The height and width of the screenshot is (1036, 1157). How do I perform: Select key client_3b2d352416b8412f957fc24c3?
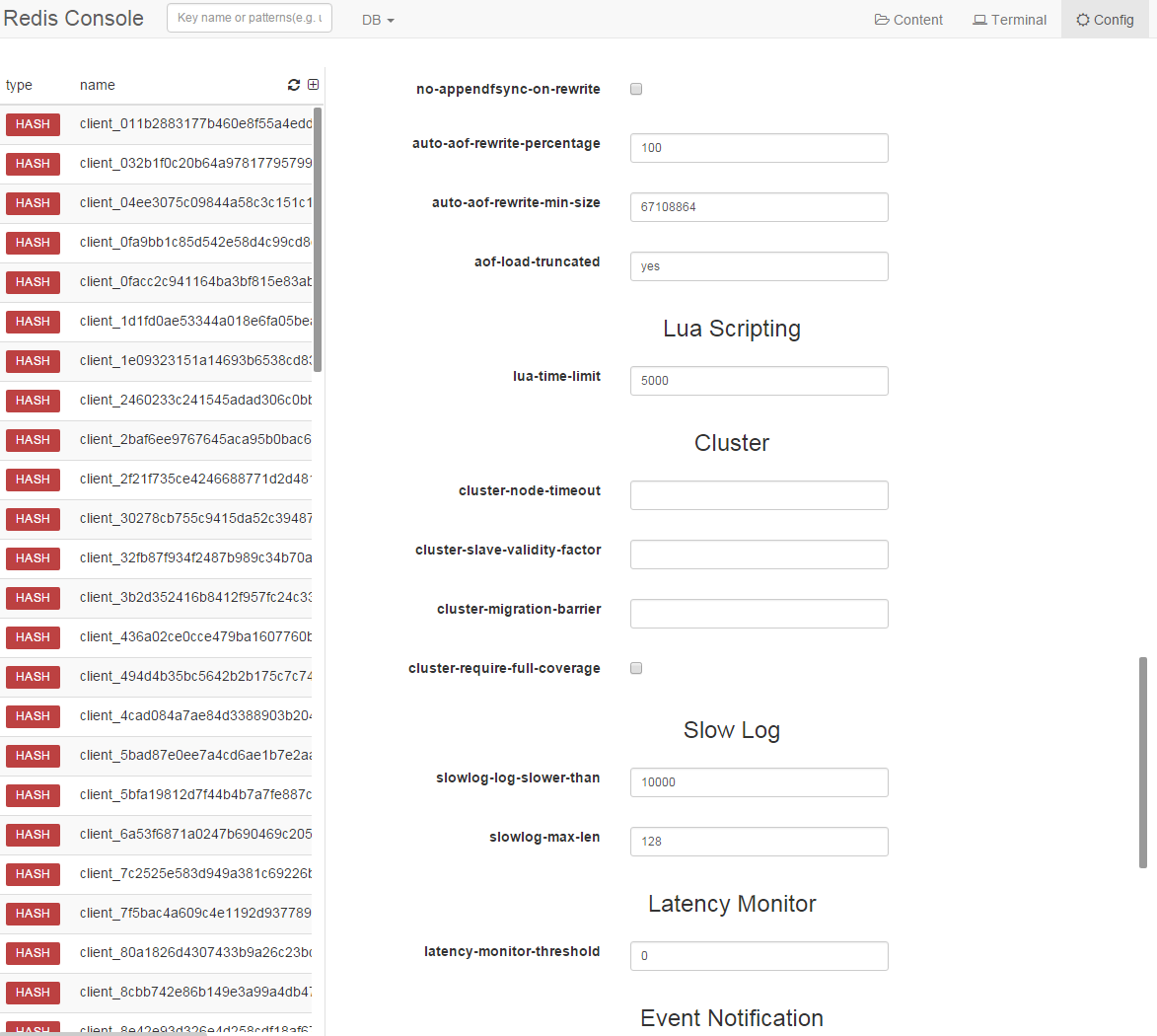(195, 598)
